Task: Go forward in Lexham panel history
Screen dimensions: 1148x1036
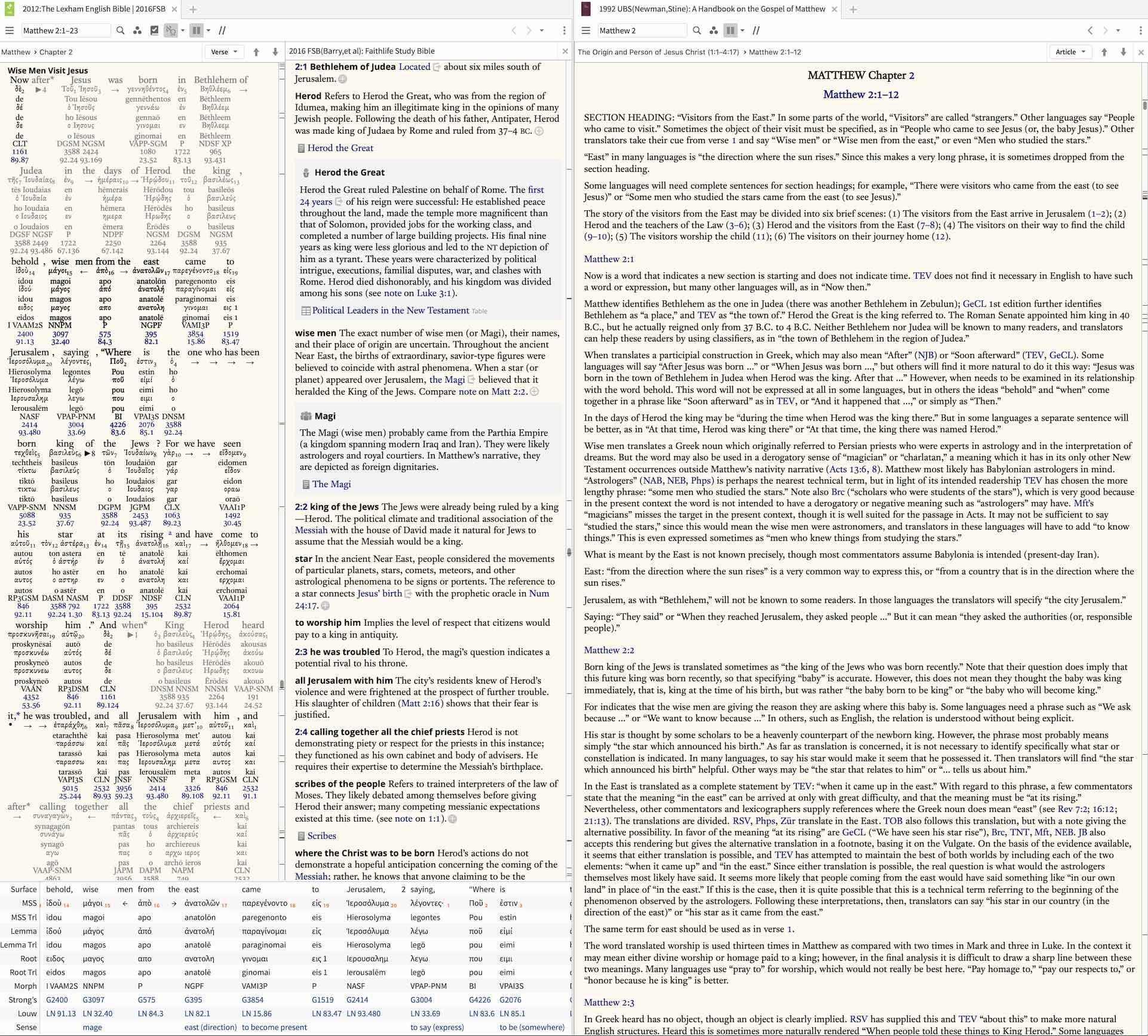Action: (529, 30)
